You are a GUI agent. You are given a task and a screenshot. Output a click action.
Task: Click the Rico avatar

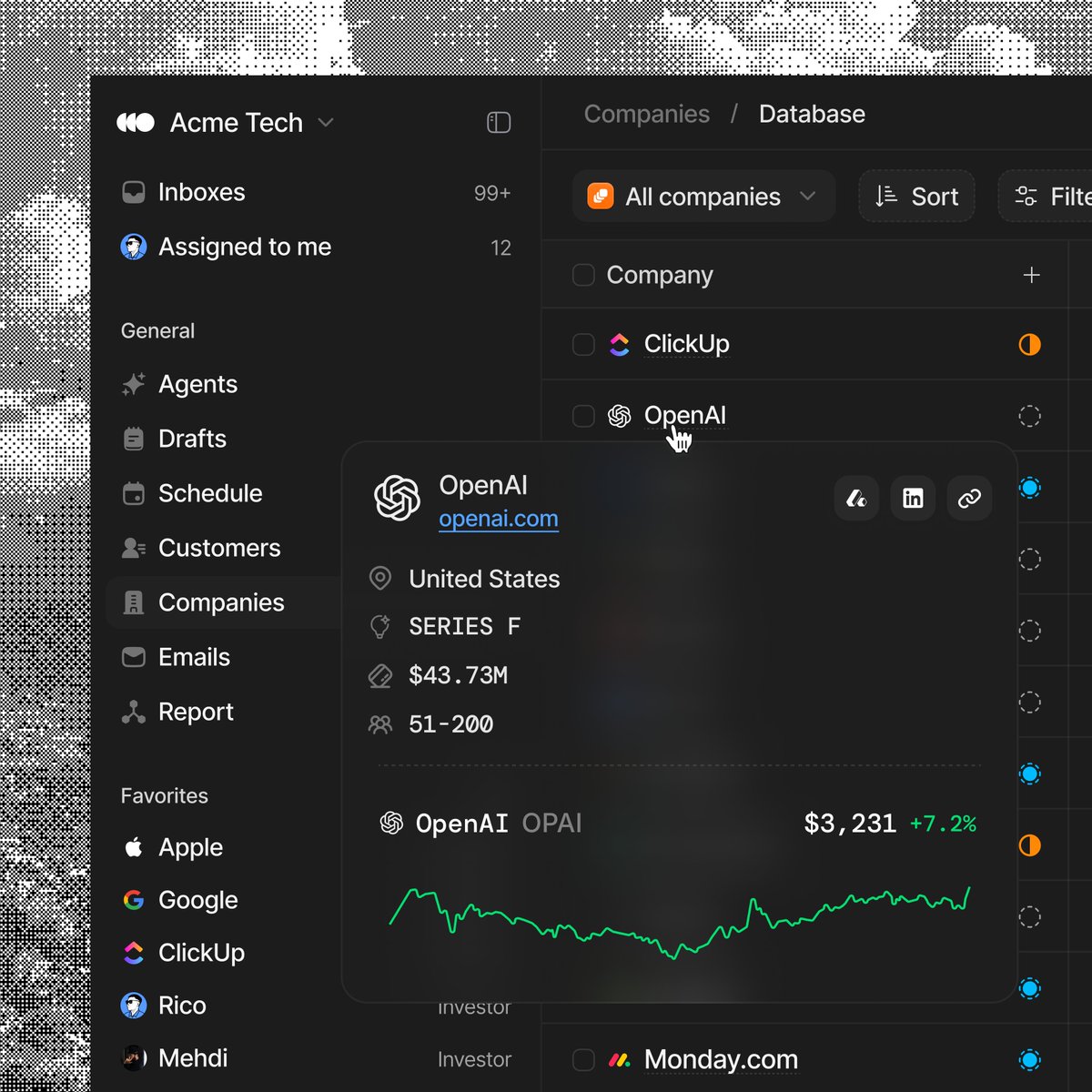(134, 1006)
